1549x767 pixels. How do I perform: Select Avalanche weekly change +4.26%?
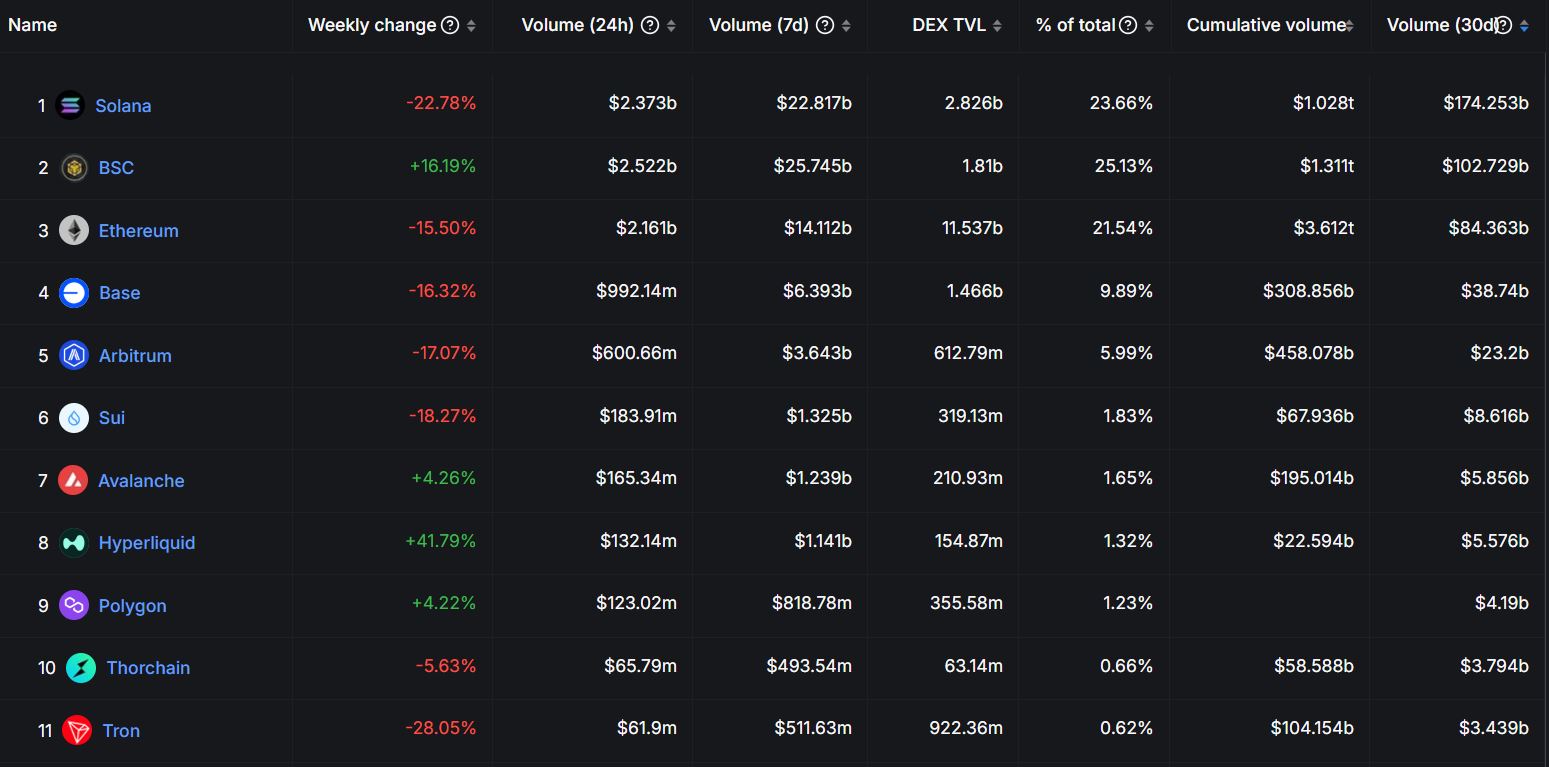[444, 478]
